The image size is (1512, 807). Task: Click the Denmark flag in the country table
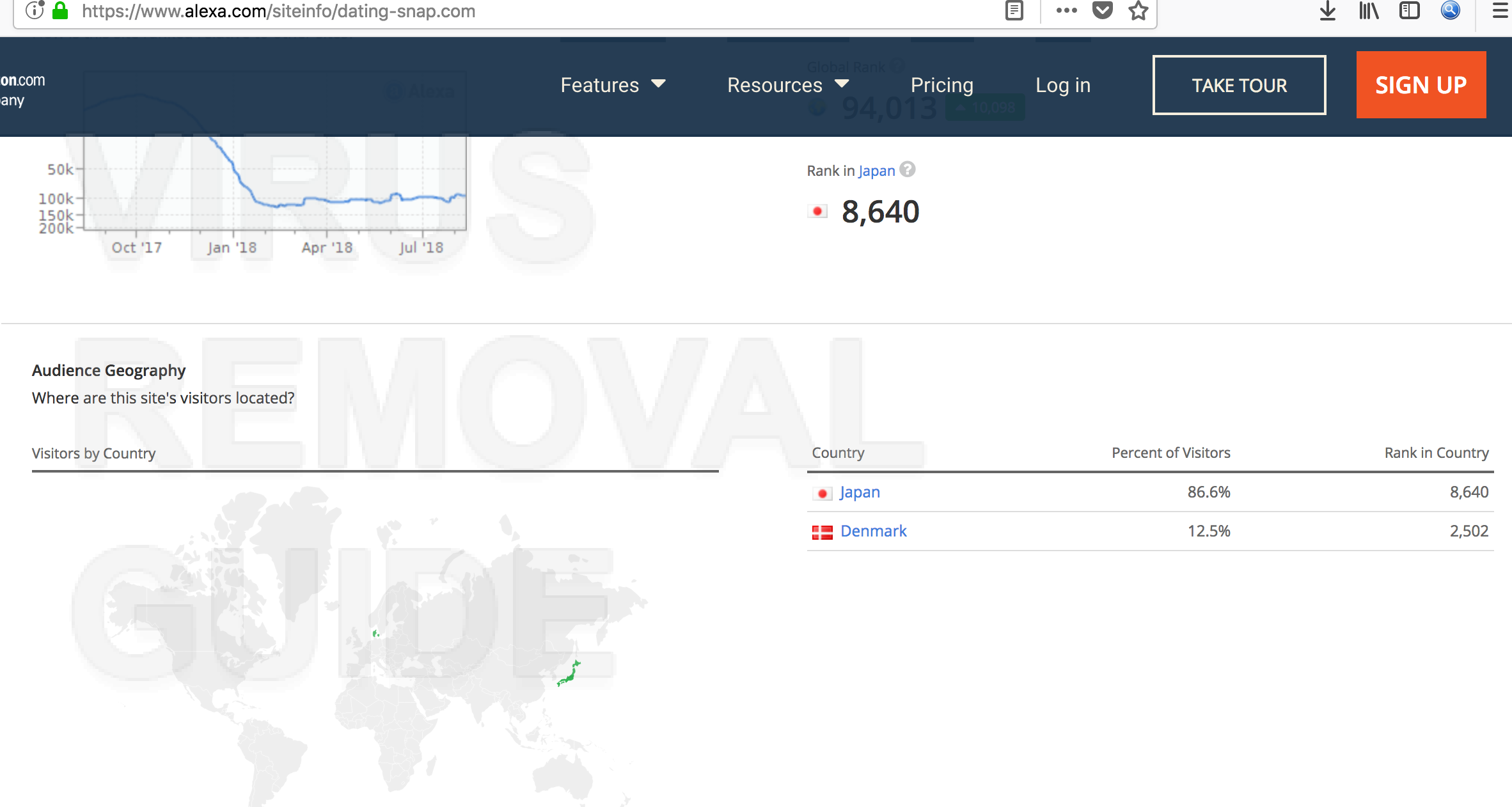pos(822,532)
